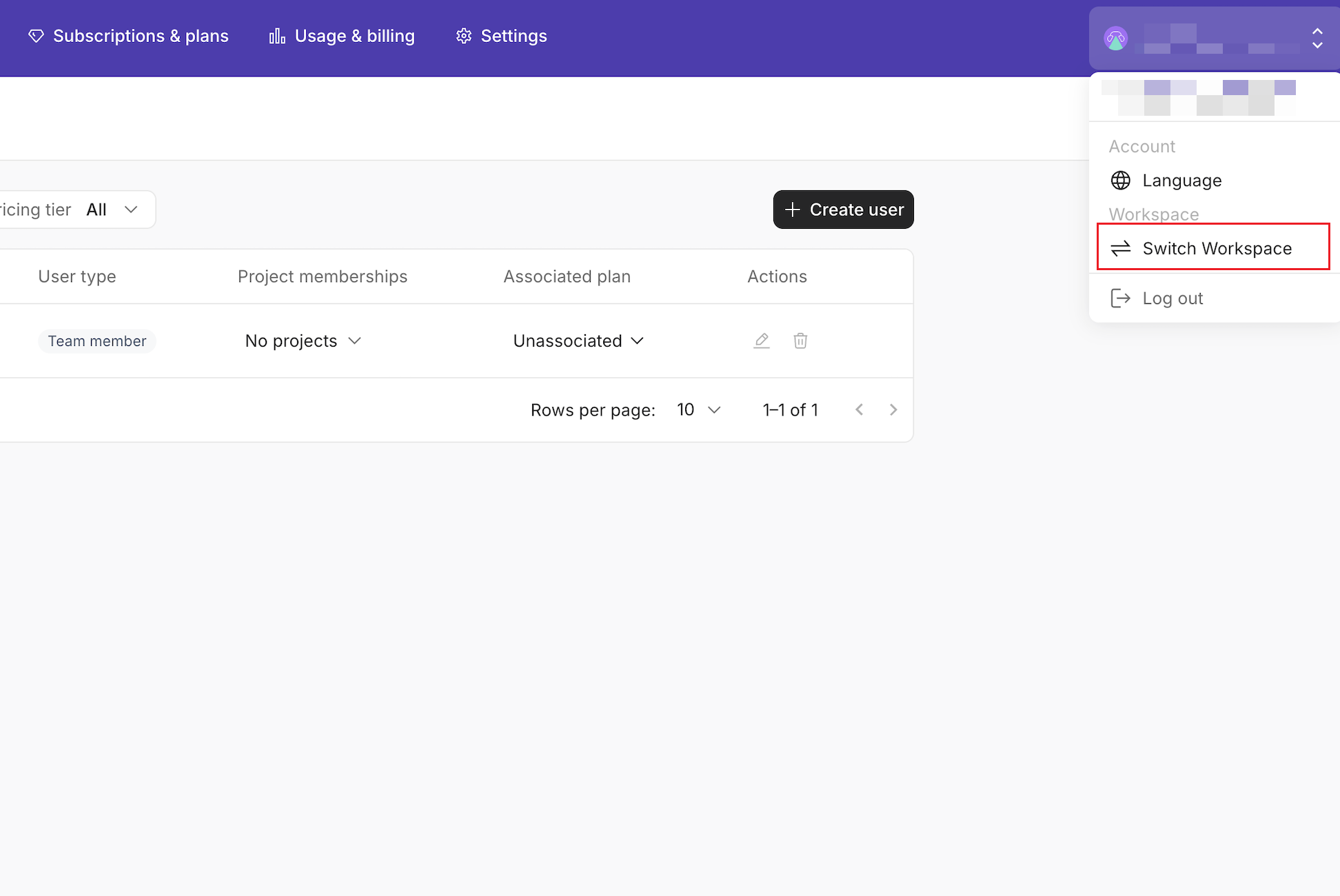This screenshot has height=896, width=1340.
Task: Change rows per page from 10
Action: click(x=698, y=410)
